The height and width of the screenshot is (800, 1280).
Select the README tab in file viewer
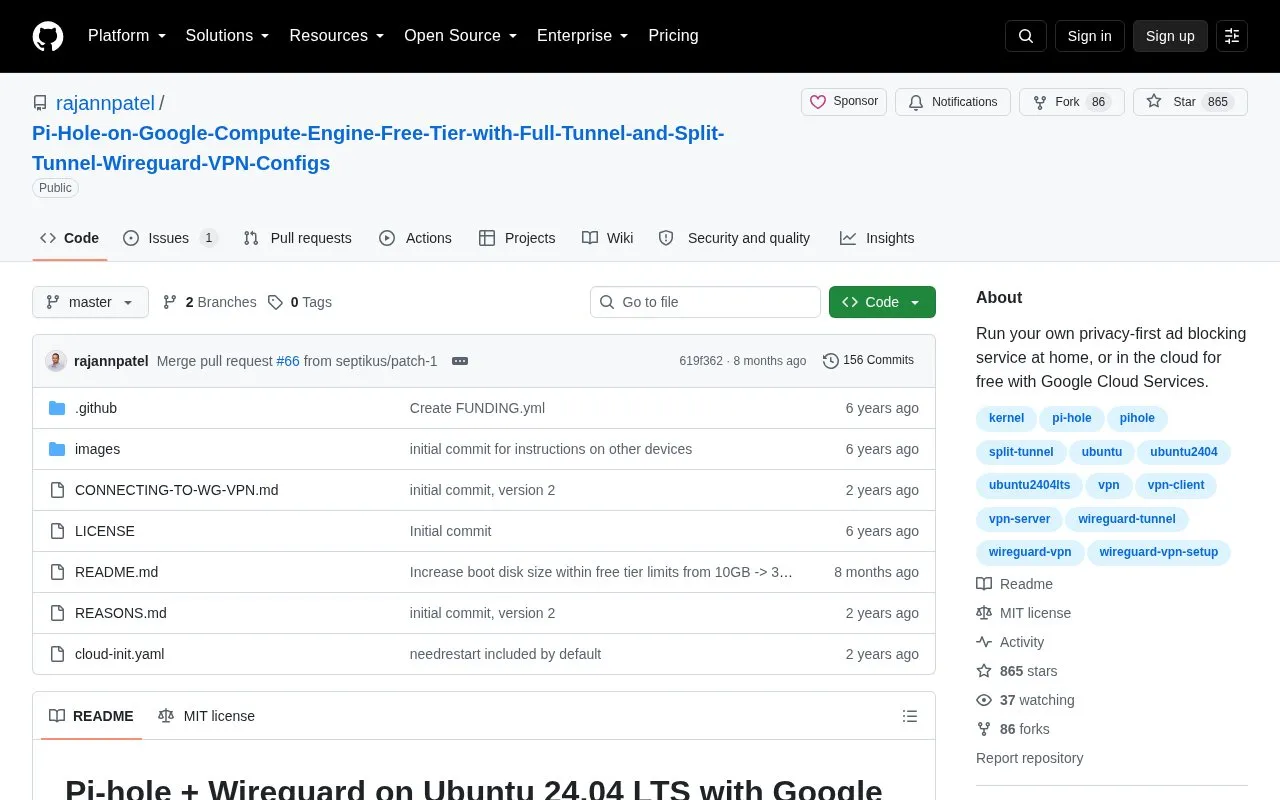click(x=91, y=716)
